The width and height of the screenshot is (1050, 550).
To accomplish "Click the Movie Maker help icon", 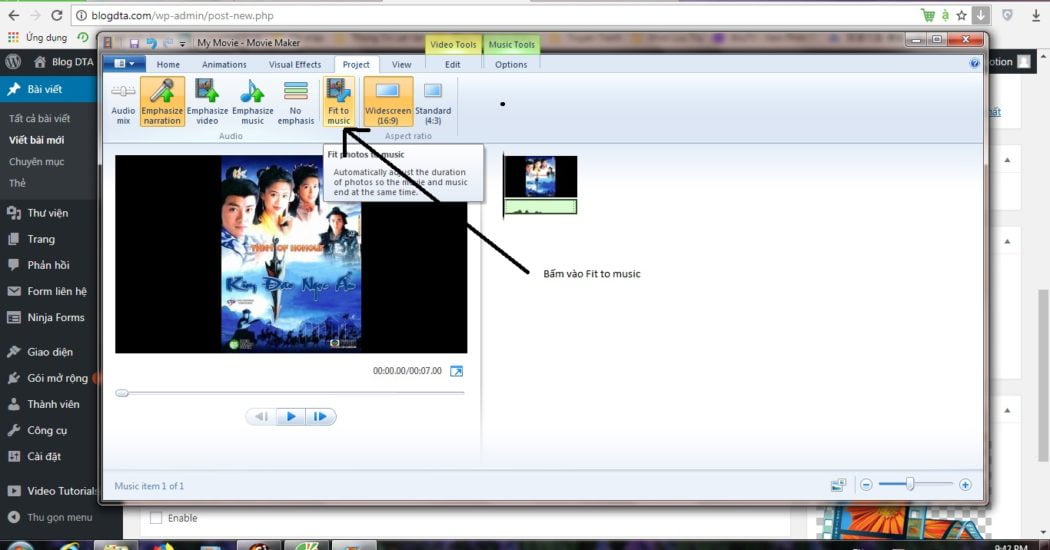I will point(974,63).
